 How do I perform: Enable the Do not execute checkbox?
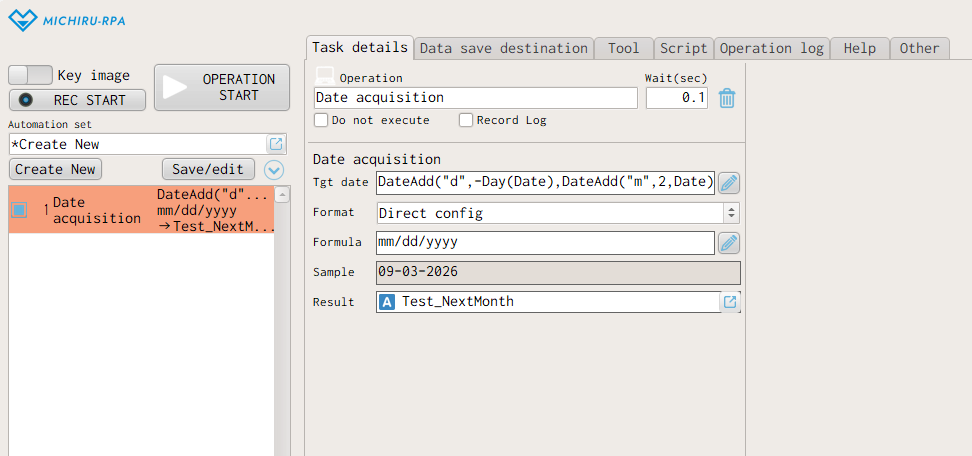pos(320,120)
